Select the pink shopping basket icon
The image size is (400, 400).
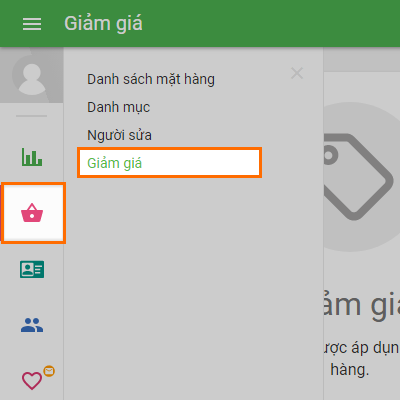tap(32, 213)
